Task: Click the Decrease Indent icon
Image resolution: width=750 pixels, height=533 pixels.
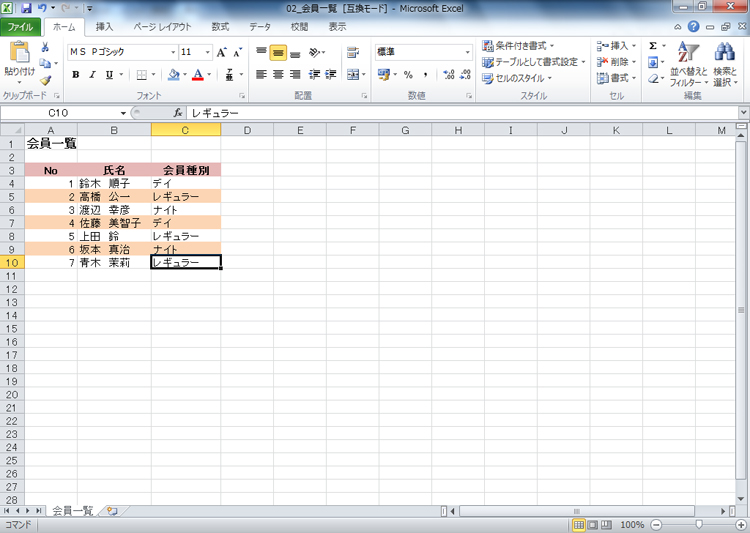Action: tap(314, 75)
